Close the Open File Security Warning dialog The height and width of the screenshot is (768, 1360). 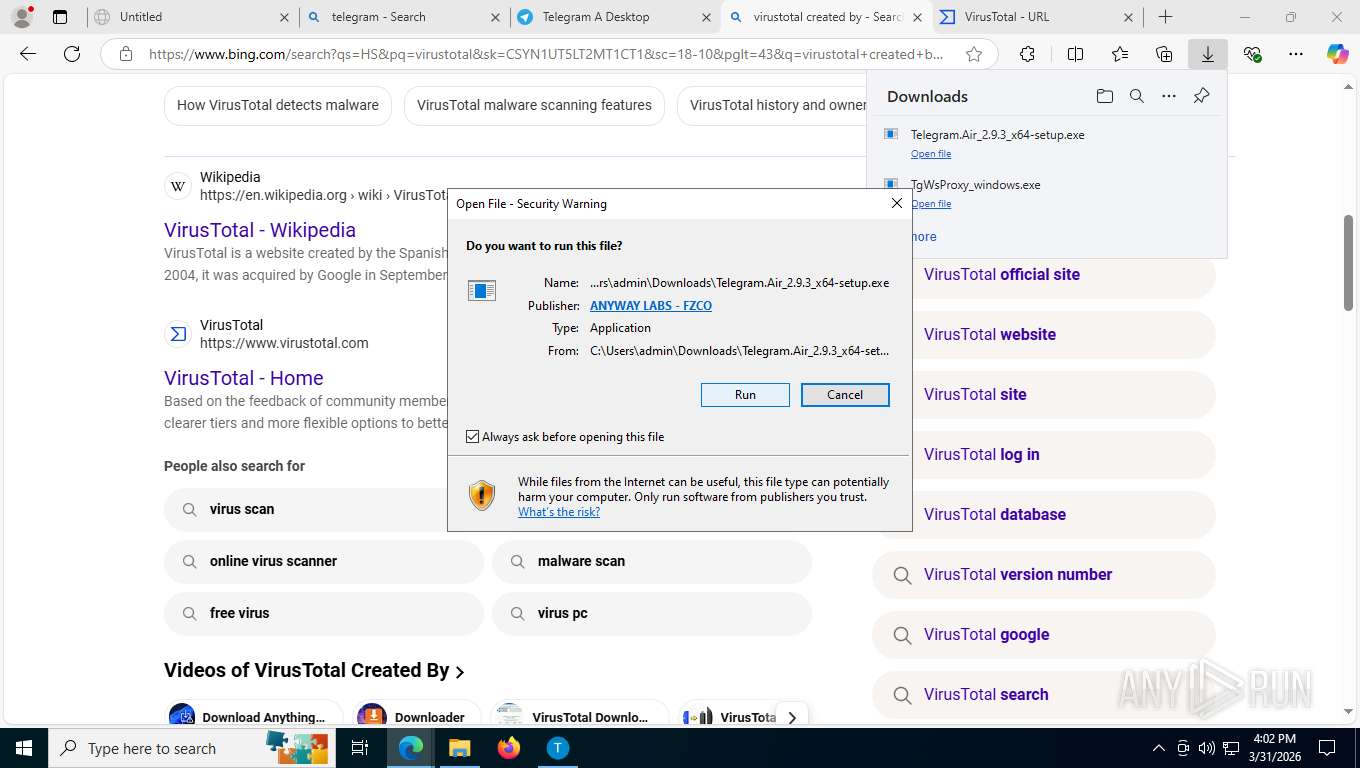[x=897, y=203]
